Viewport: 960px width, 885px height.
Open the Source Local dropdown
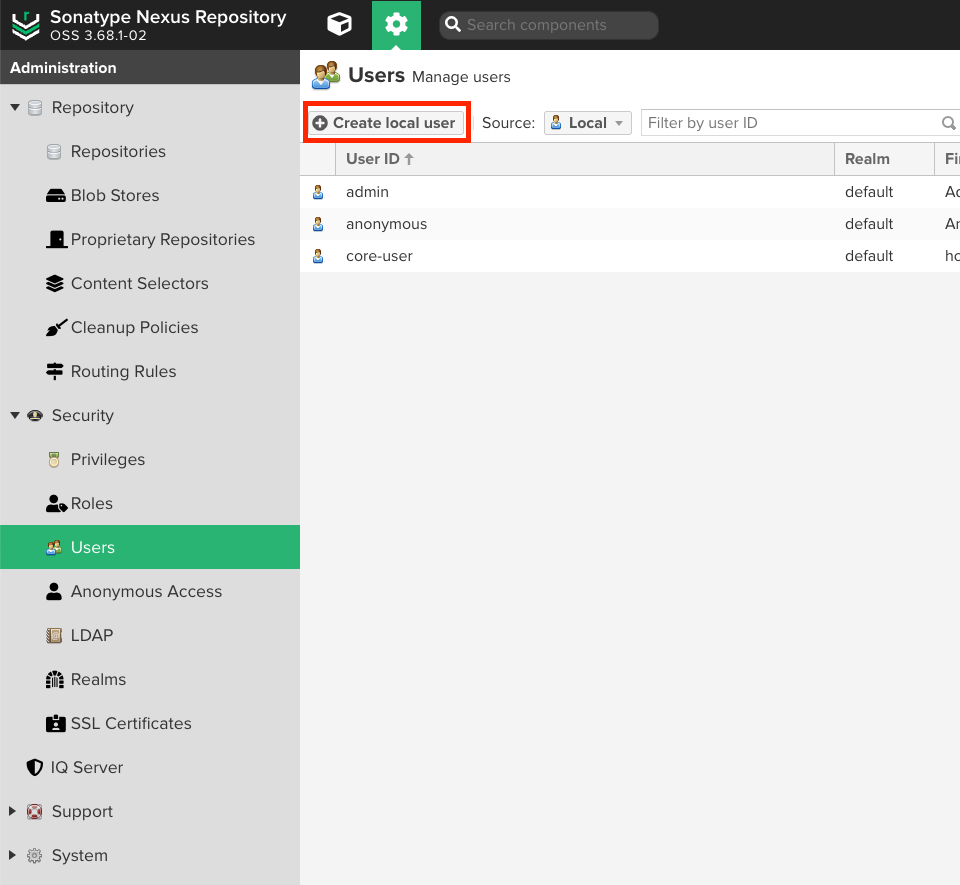(x=588, y=123)
